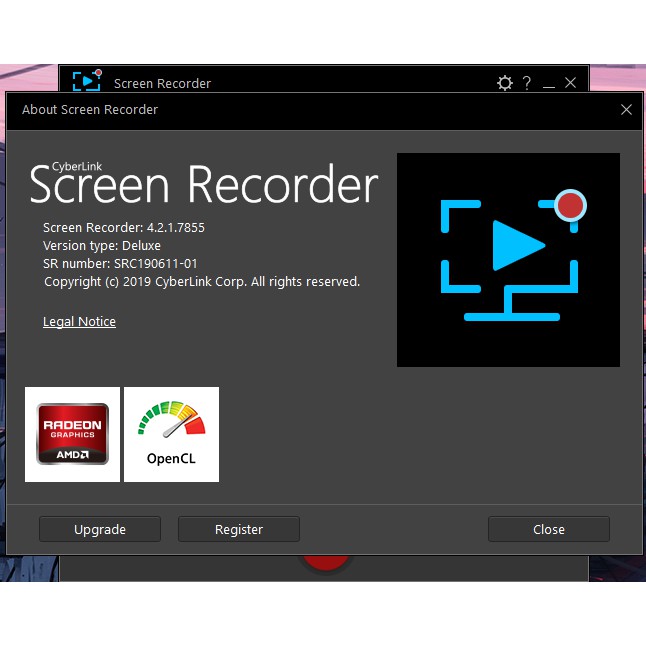
Task: Open settings with the gear icon
Action: coord(505,83)
